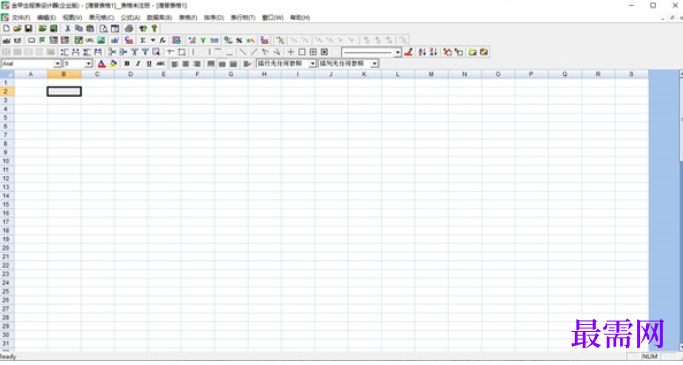Insert a sum with the Sigma icon
The height and width of the screenshot is (365, 683).
coord(142,41)
